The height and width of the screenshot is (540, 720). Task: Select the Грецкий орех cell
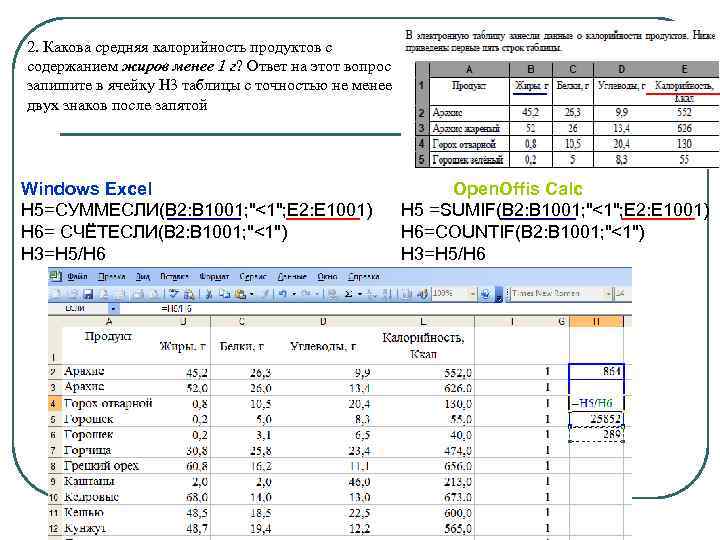pyautogui.click(x=109, y=466)
